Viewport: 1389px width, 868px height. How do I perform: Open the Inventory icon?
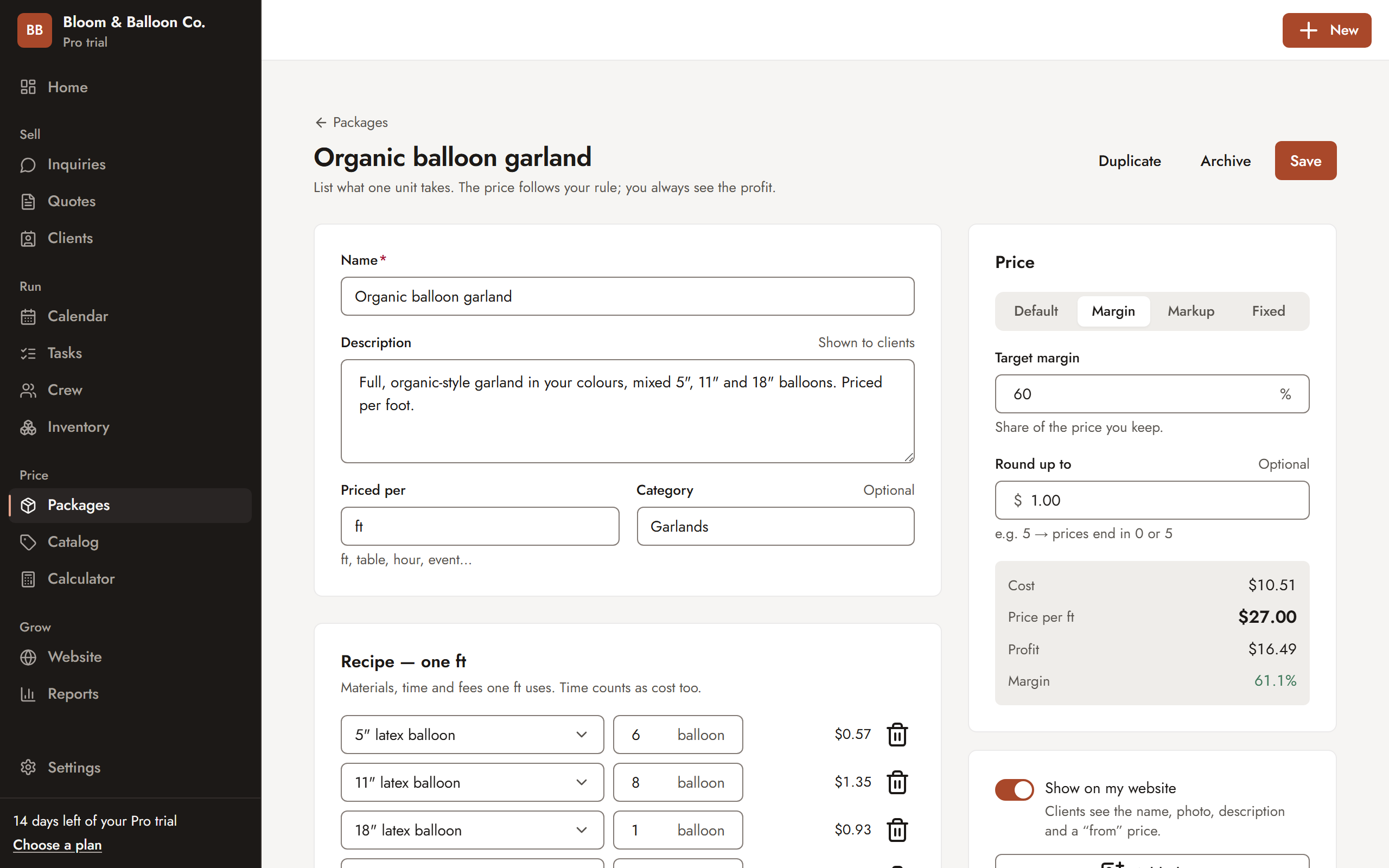pos(28,427)
